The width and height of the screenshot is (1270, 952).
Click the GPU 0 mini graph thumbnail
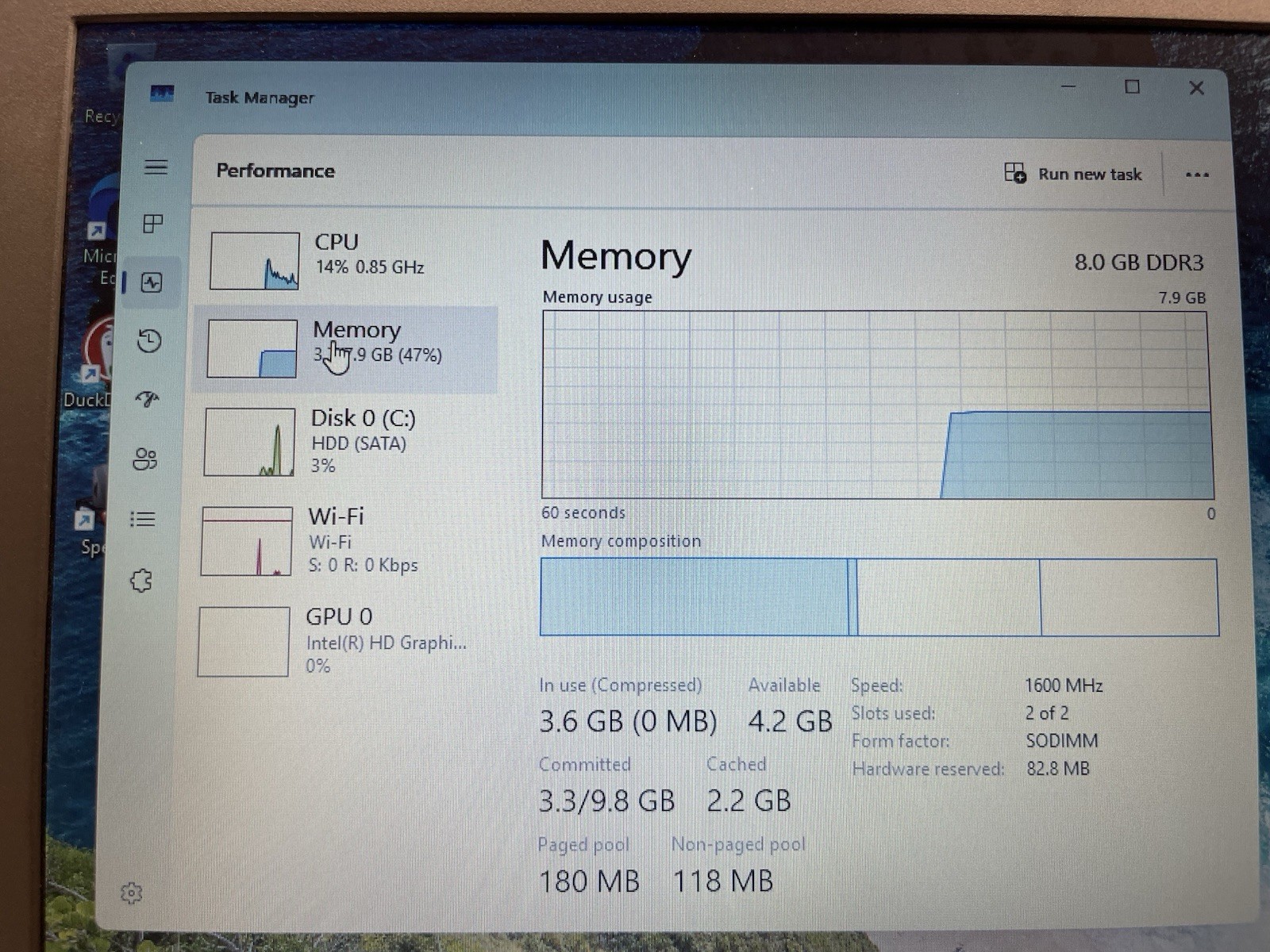(x=244, y=642)
